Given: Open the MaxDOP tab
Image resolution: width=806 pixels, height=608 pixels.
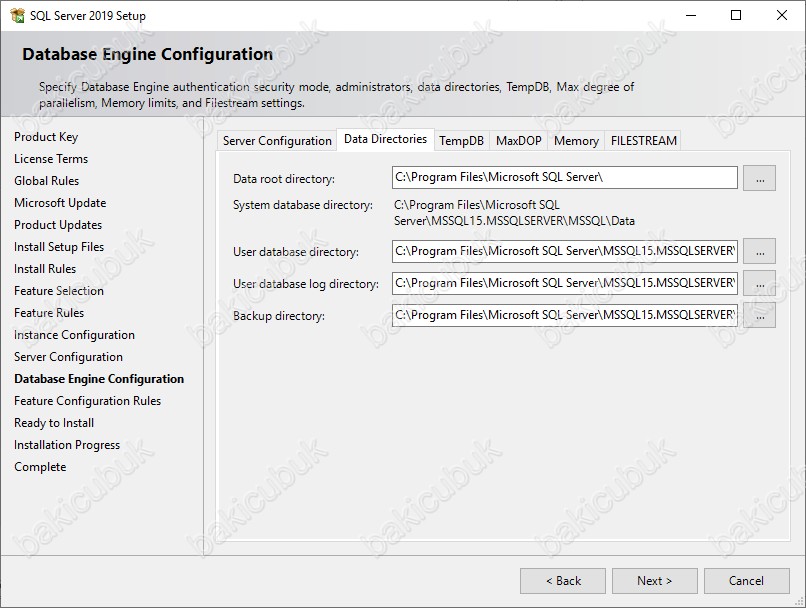Looking at the screenshot, I should 519,141.
